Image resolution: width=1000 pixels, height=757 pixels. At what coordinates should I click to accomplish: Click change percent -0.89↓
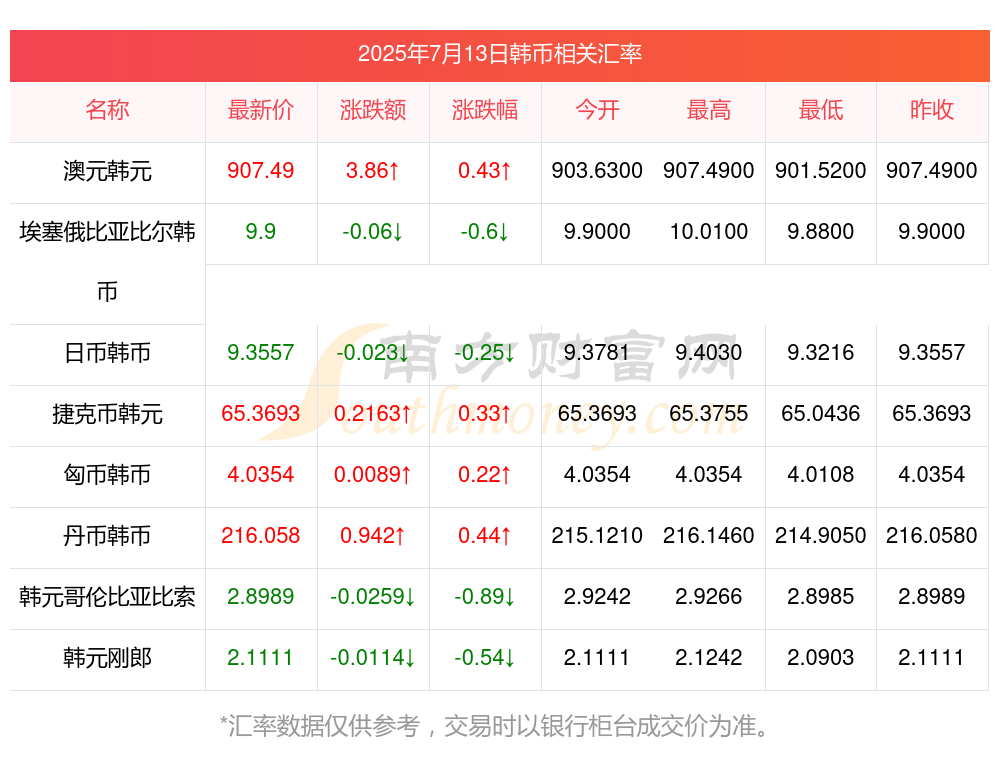[x=485, y=597]
